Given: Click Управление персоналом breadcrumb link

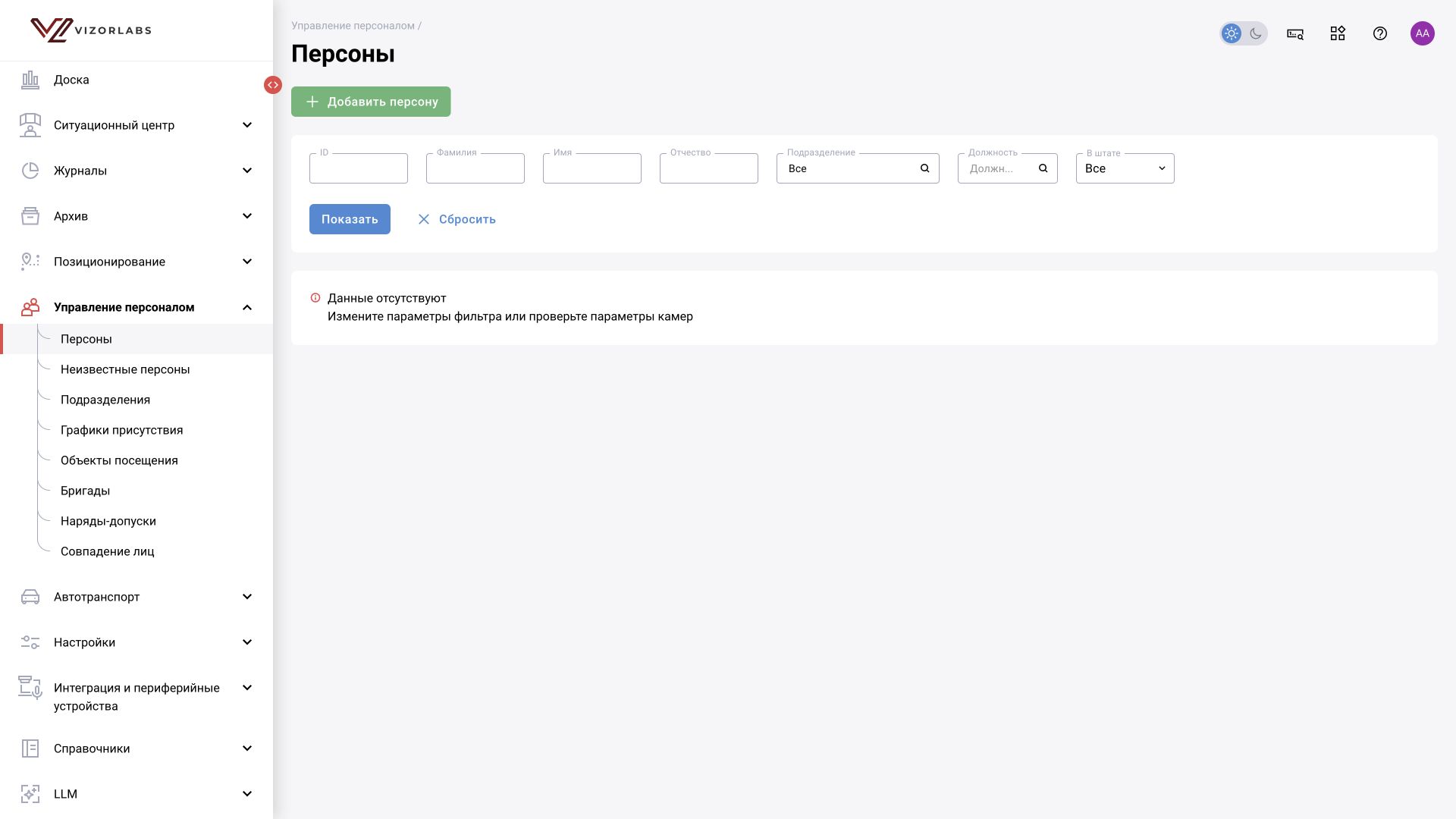Looking at the screenshot, I should pos(353,26).
